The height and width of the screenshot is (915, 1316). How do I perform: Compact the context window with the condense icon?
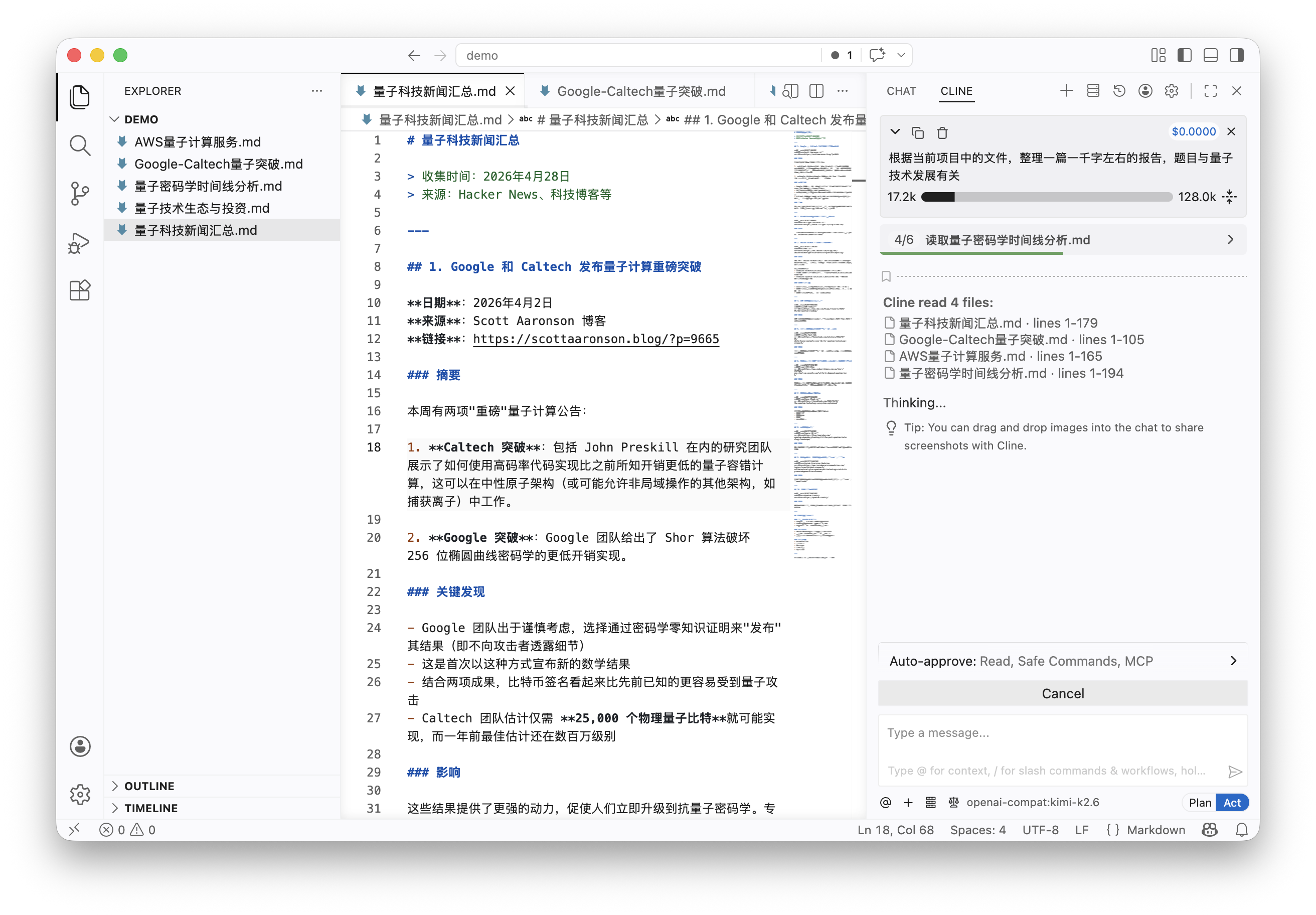point(1229,197)
